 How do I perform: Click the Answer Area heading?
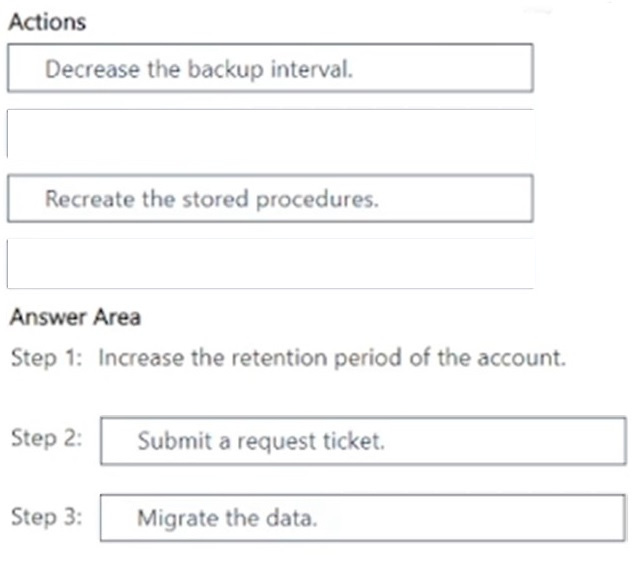pos(75,317)
